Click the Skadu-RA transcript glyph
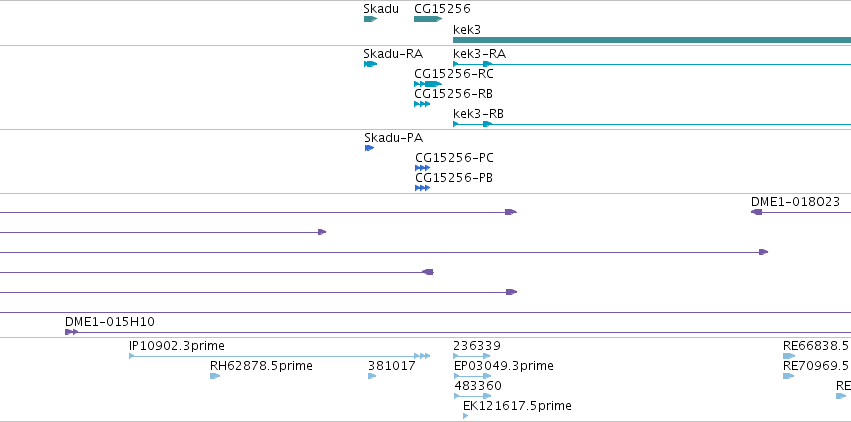The height and width of the screenshot is (422, 851). pos(370,64)
